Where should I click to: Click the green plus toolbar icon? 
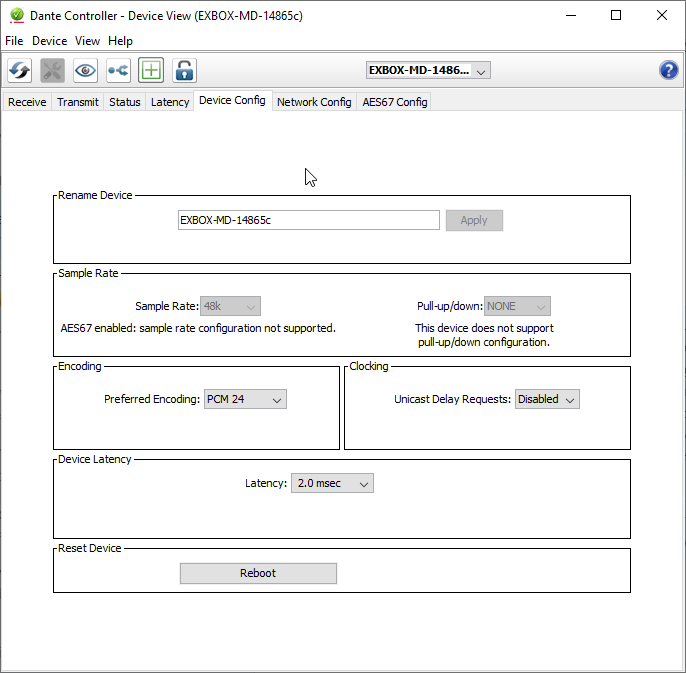coord(151,70)
